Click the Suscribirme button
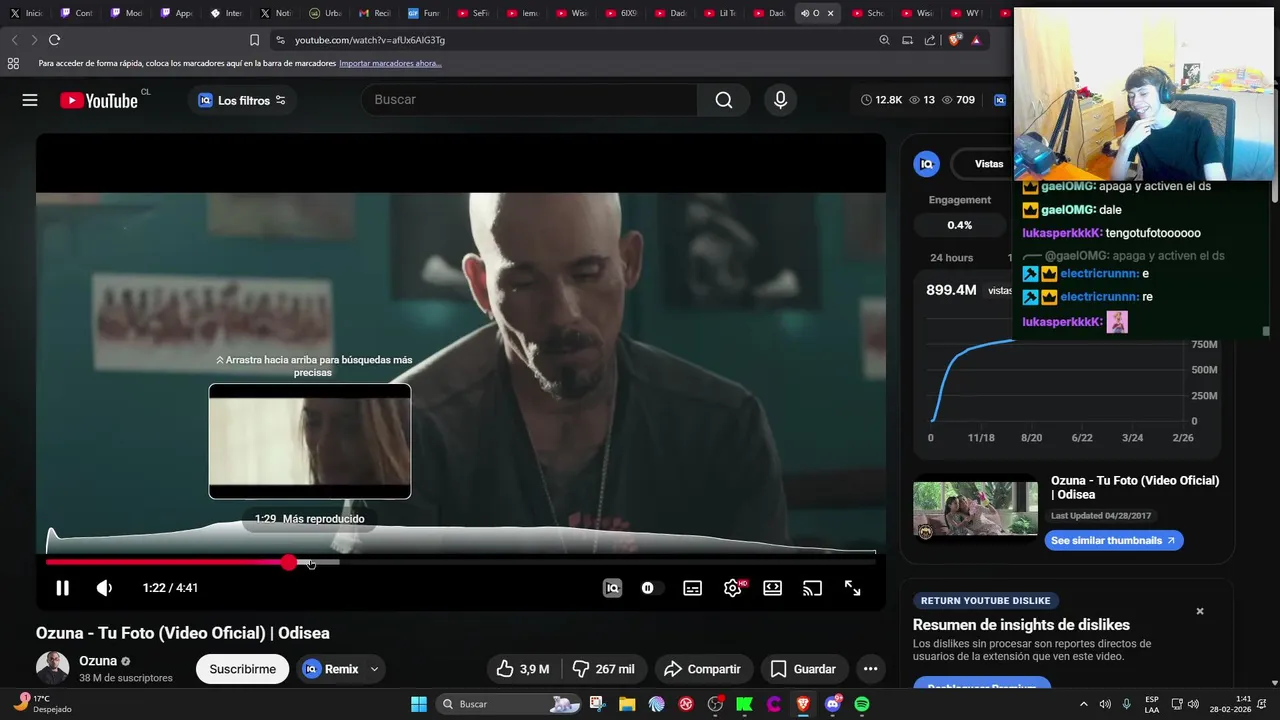The image size is (1280, 720). coord(242,669)
